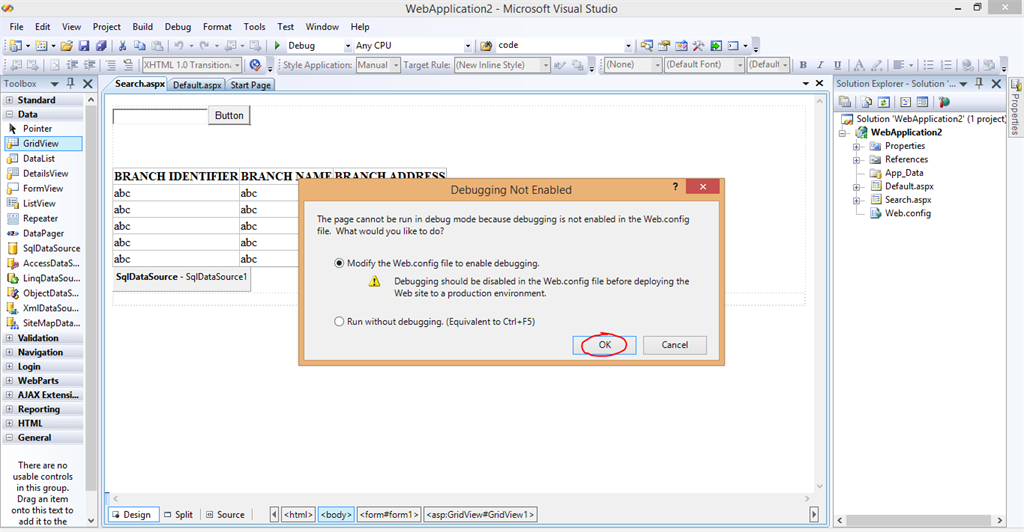Open the vertical Properties side tab

1016,107
